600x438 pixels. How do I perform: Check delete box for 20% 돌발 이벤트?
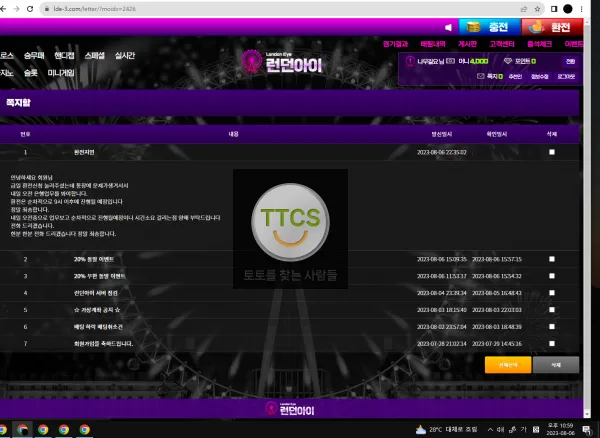point(552,259)
